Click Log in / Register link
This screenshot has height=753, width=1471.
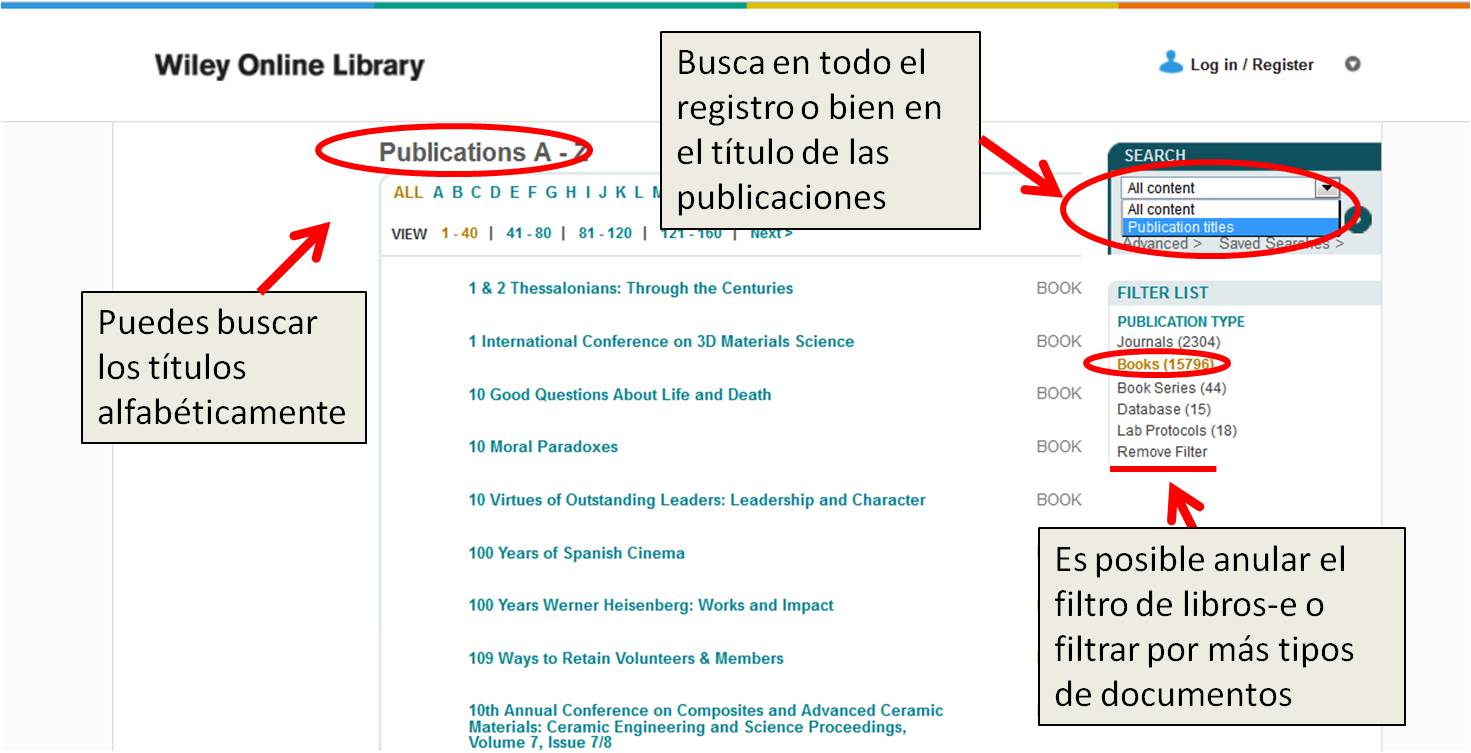tap(1252, 65)
